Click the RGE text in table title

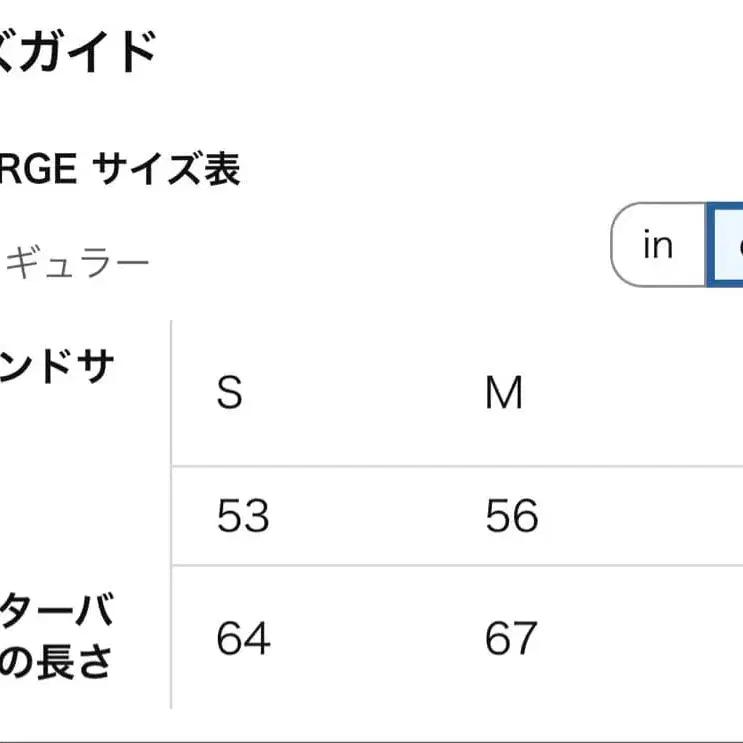[38, 169]
